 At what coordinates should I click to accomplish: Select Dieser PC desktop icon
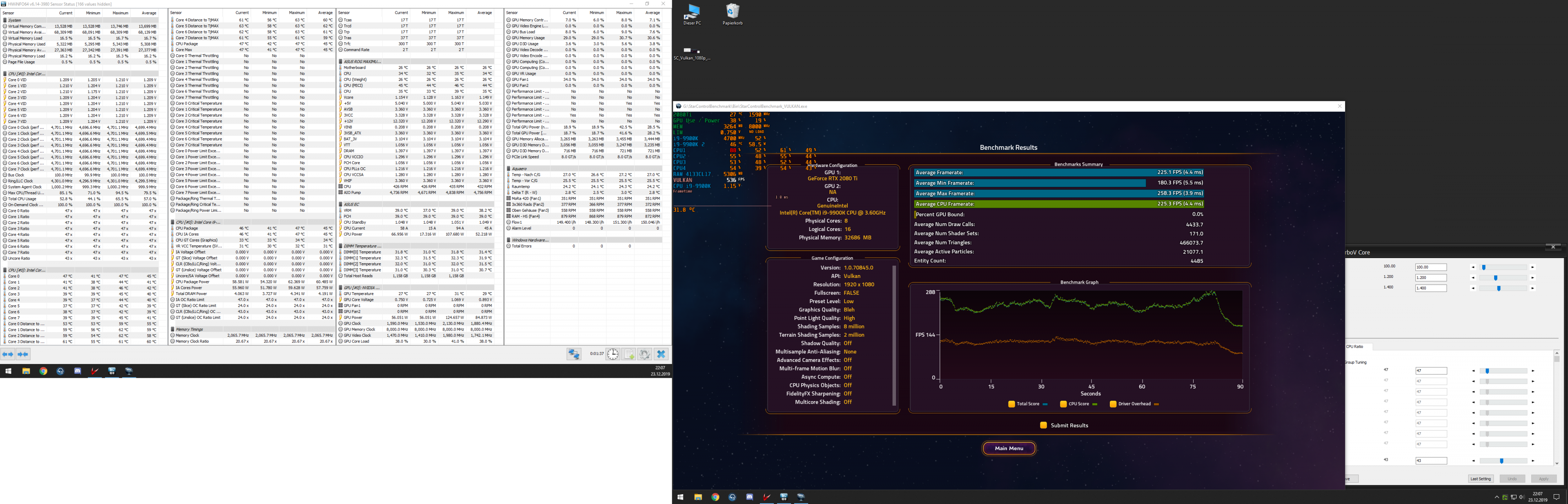tap(692, 15)
